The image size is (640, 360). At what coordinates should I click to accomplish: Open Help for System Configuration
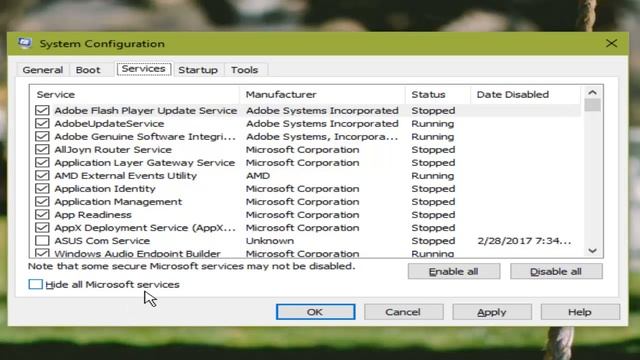tap(580, 312)
